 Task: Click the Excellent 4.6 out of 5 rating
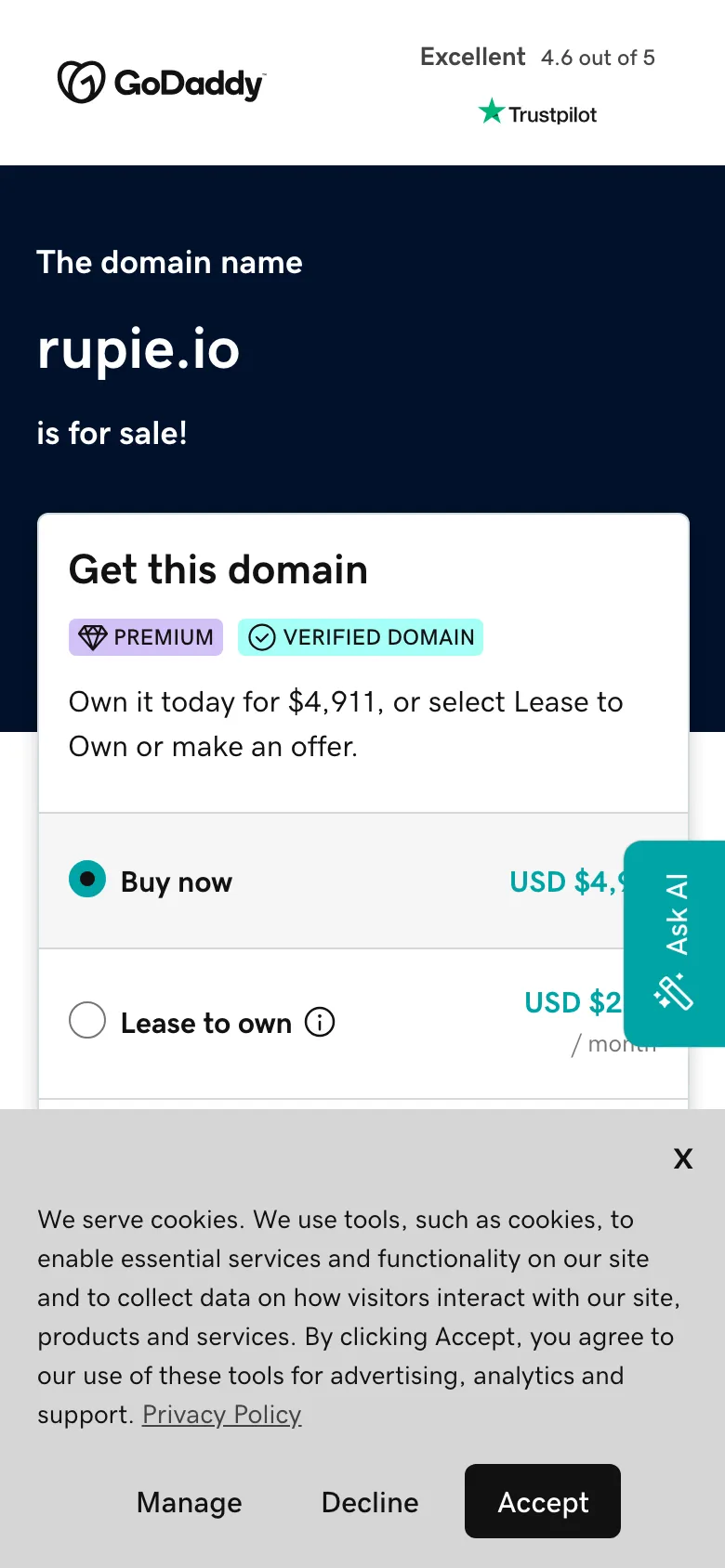[x=537, y=58]
